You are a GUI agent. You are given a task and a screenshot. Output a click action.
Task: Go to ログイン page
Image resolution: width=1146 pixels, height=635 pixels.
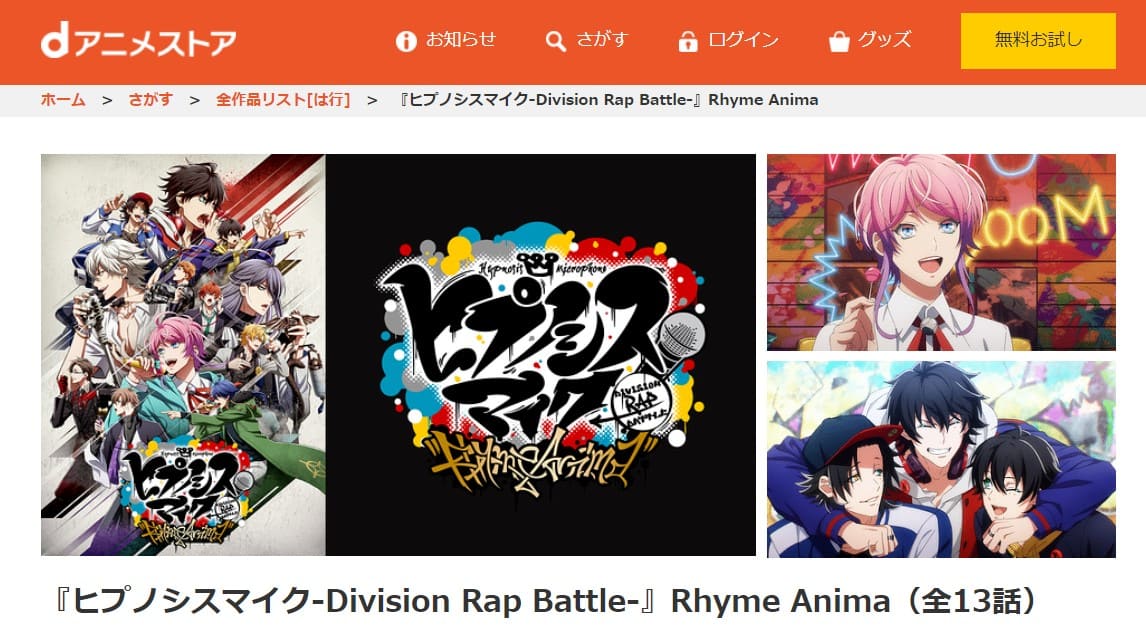point(743,39)
